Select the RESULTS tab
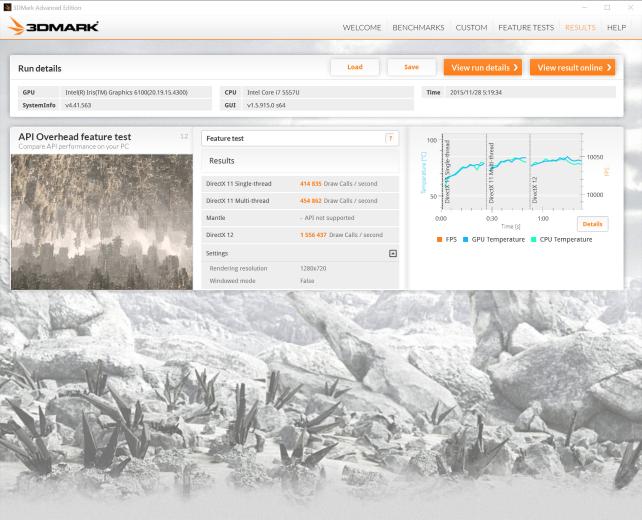This screenshot has height=520, width=642. [580, 27]
